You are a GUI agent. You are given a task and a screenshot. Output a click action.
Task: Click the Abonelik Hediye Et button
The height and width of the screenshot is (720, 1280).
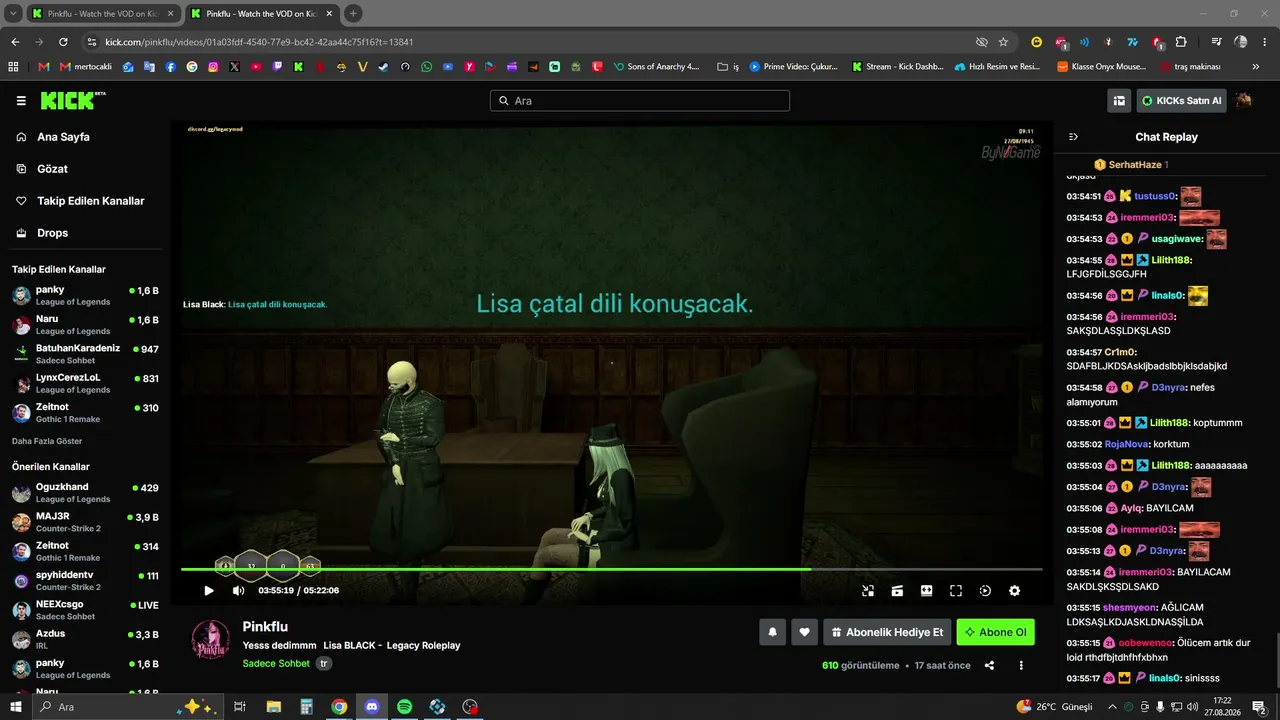pos(887,632)
